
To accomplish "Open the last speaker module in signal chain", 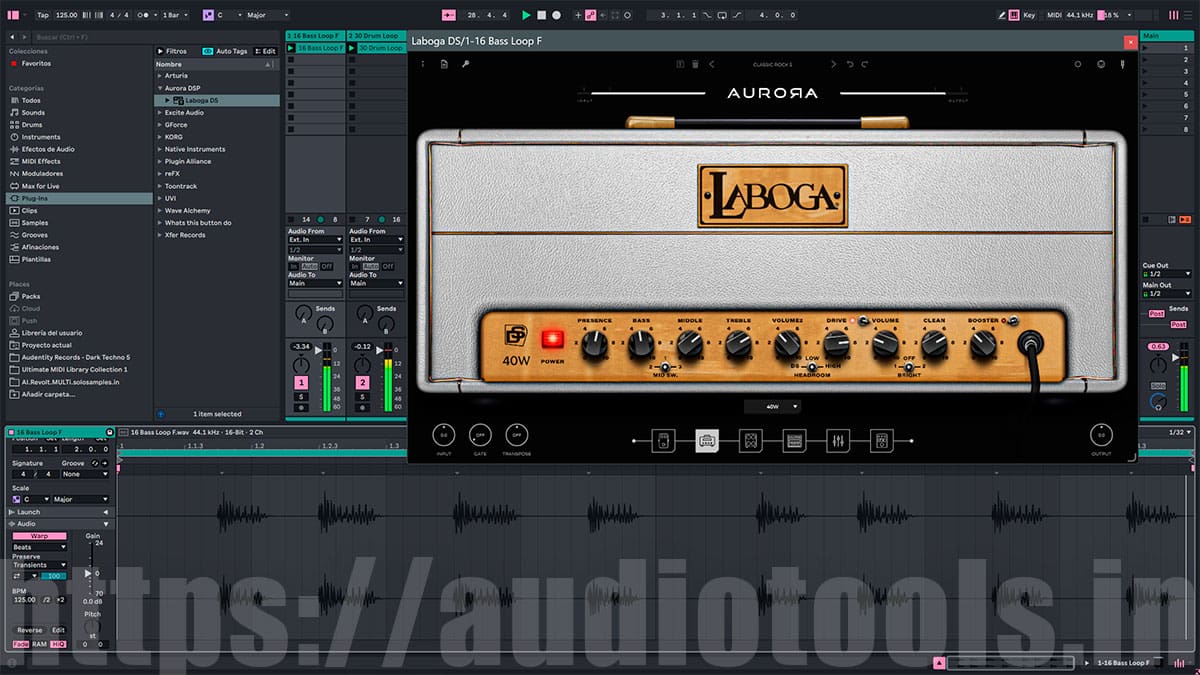I will [881, 440].
